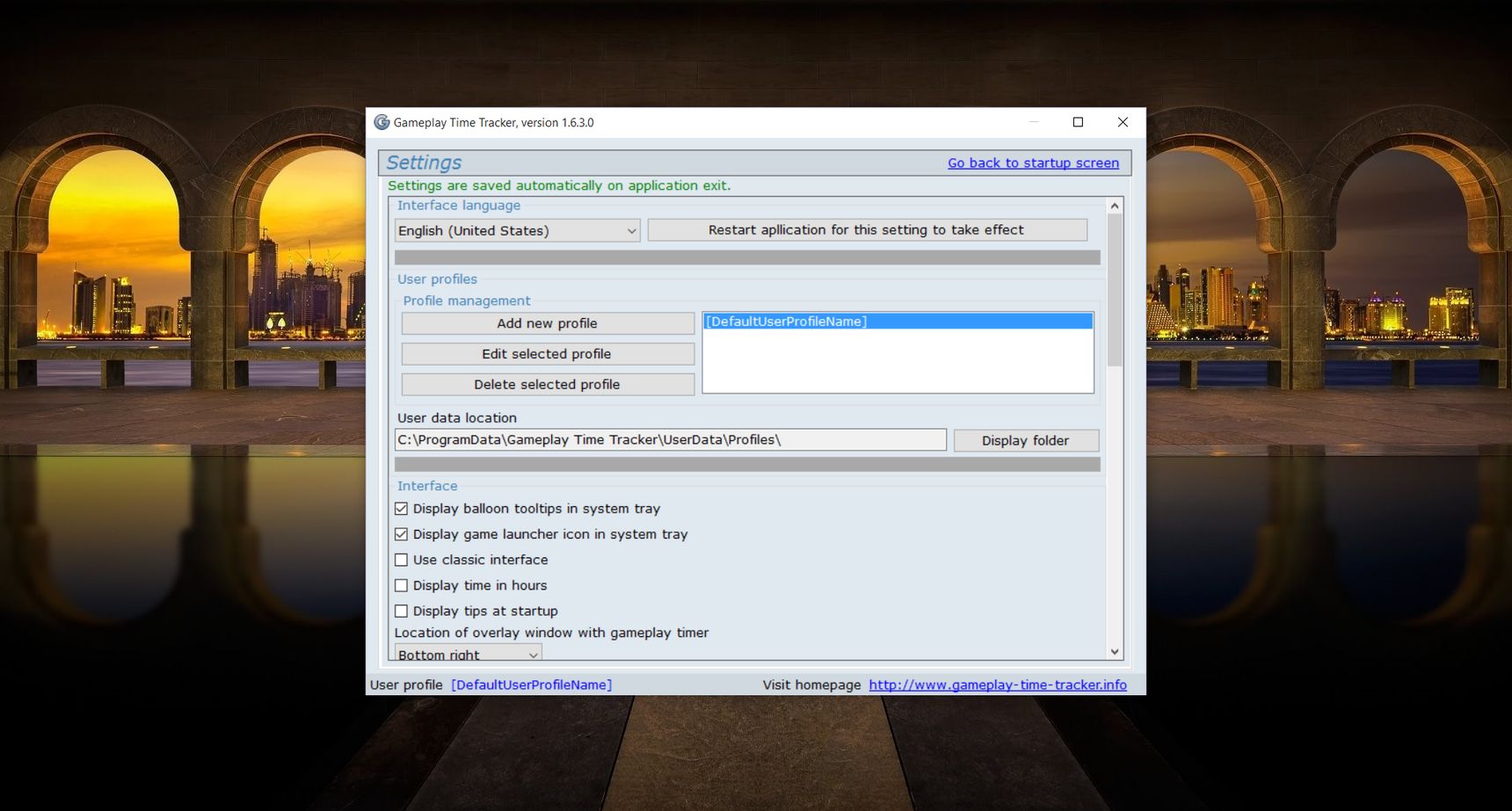Minimize the Gameplay Time Tracker window
Screen dimensions: 1512x811
tap(1034, 122)
